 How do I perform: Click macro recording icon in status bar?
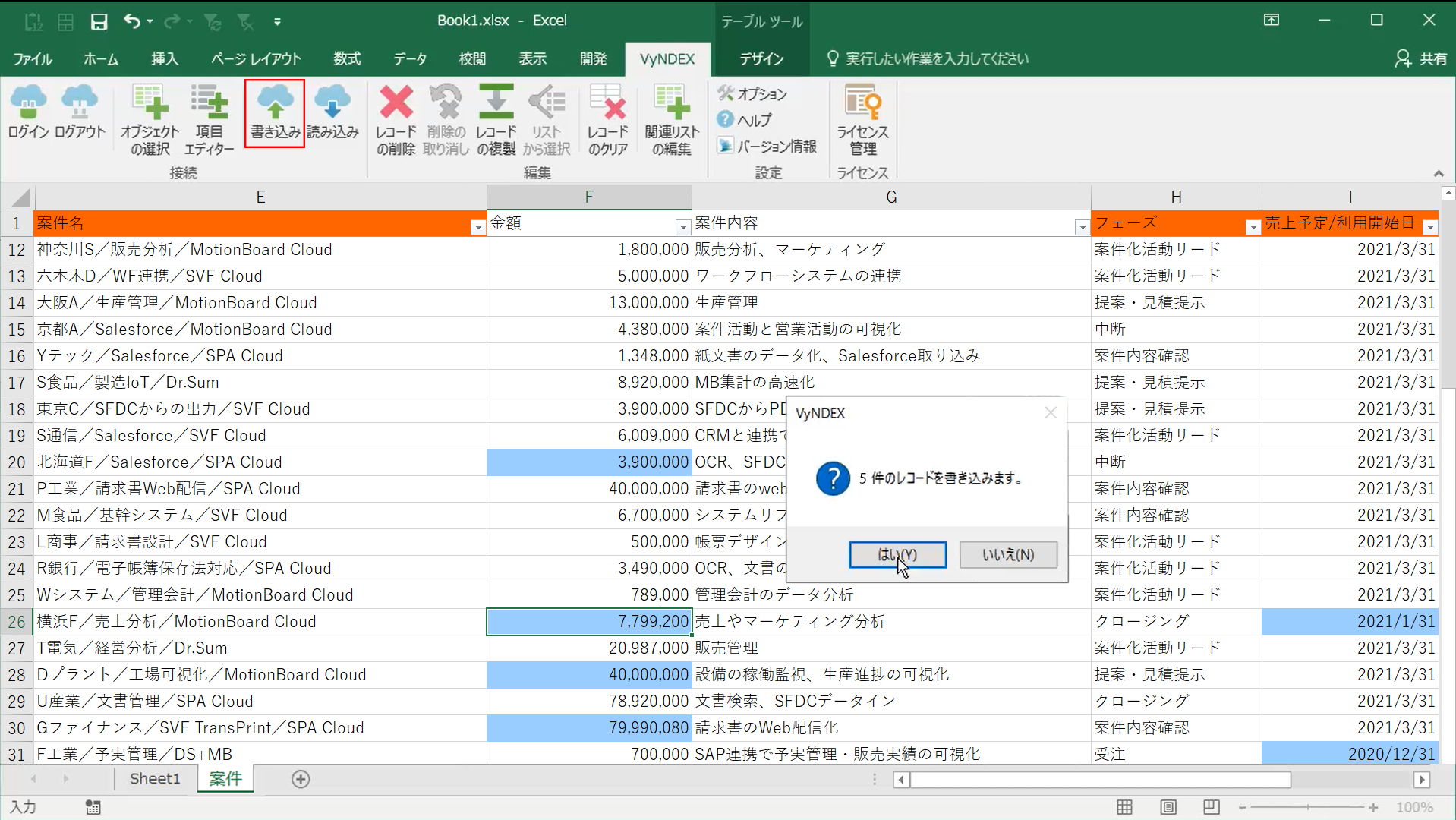pyautogui.click(x=93, y=807)
